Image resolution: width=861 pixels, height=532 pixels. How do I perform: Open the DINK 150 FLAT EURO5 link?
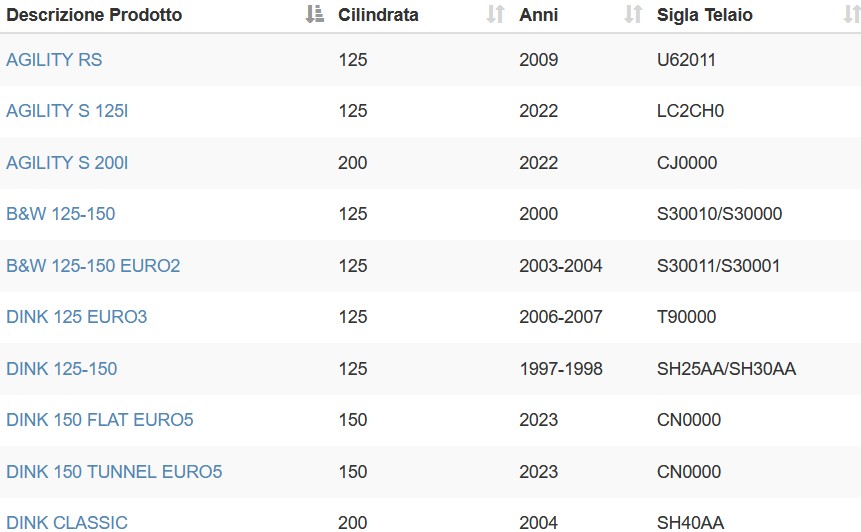(x=99, y=419)
